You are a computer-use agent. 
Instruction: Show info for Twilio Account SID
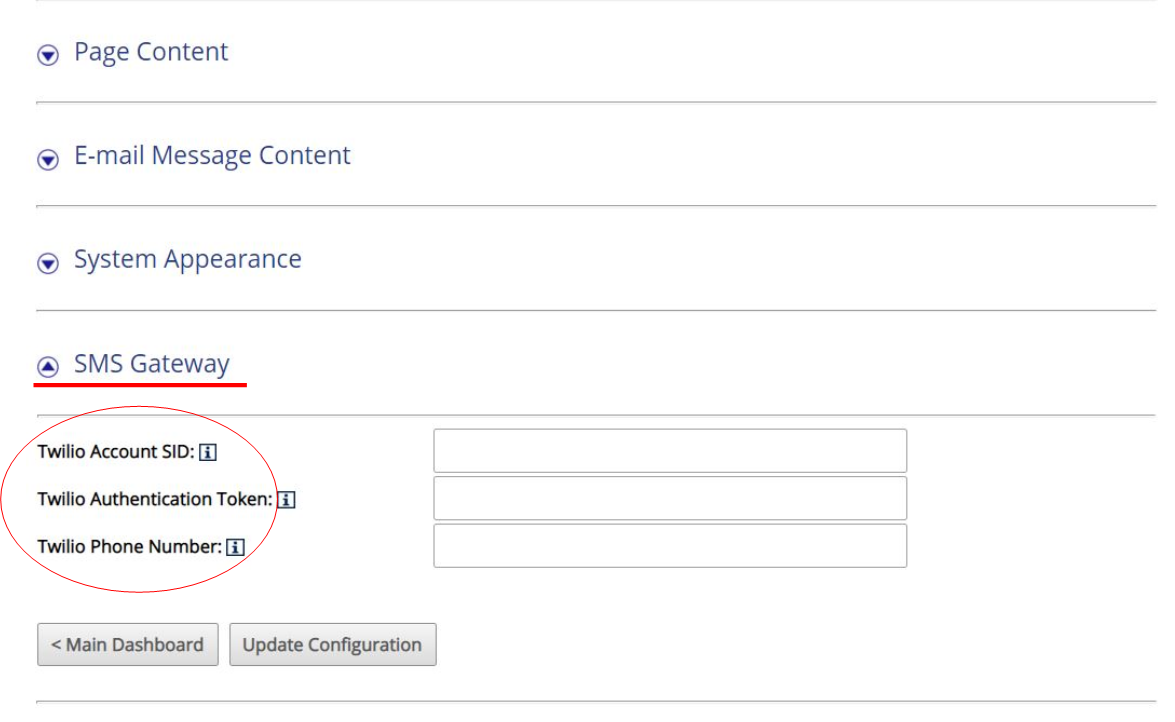(208, 452)
